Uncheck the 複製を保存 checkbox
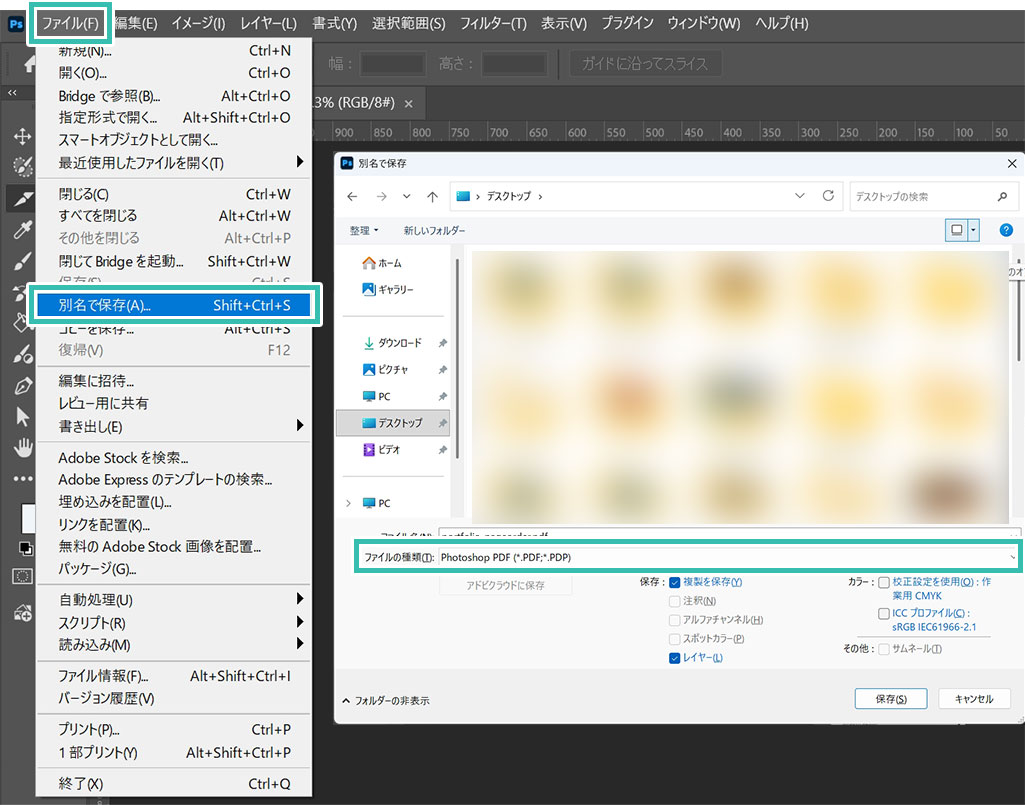 click(675, 582)
